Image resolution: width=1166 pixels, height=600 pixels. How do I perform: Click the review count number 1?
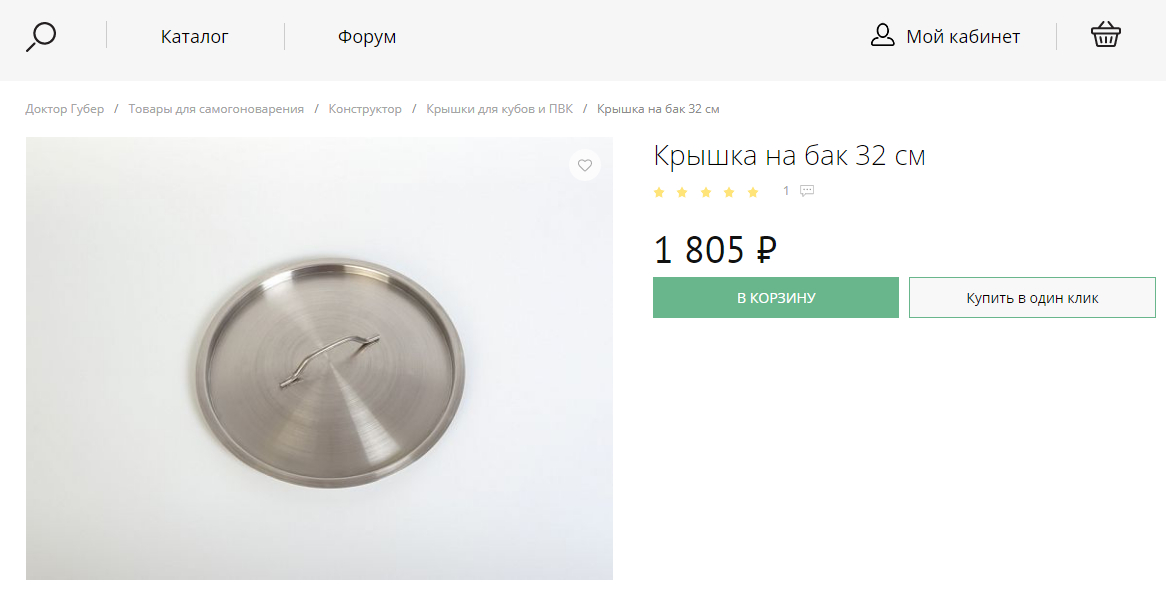point(786,191)
